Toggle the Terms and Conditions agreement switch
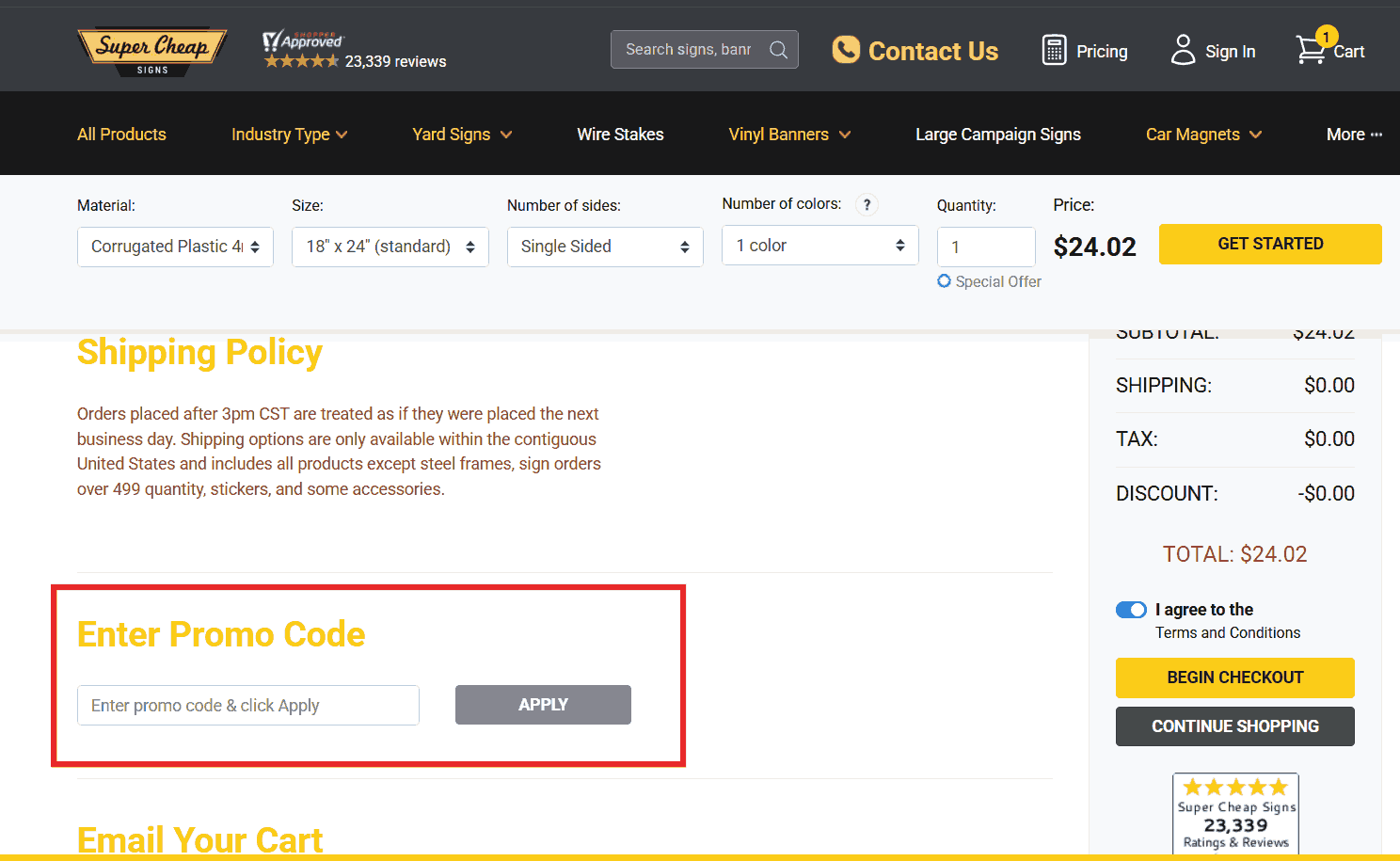The width and height of the screenshot is (1400, 861). [x=1131, y=610]
